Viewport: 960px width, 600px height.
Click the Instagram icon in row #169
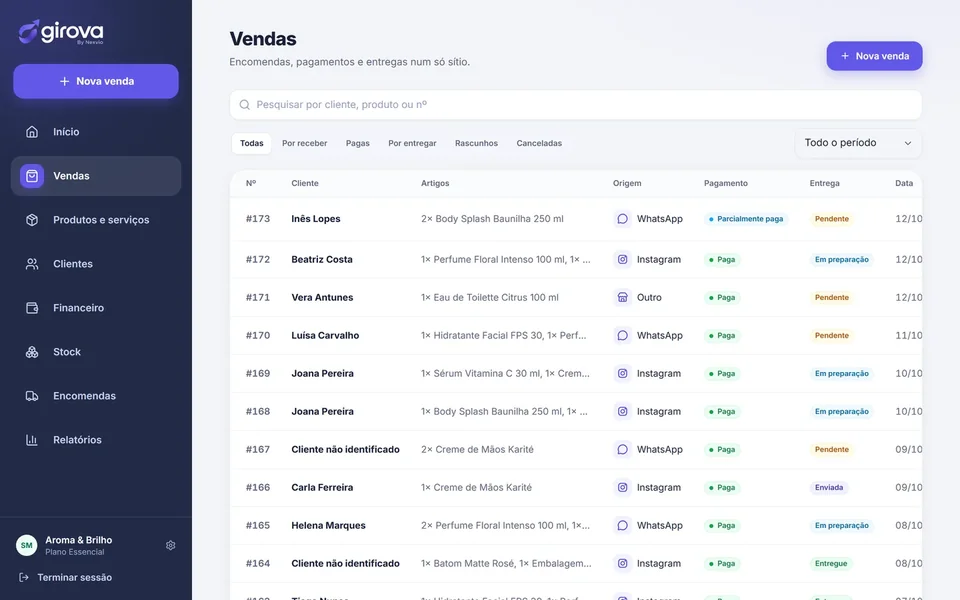tap(623, 373)
